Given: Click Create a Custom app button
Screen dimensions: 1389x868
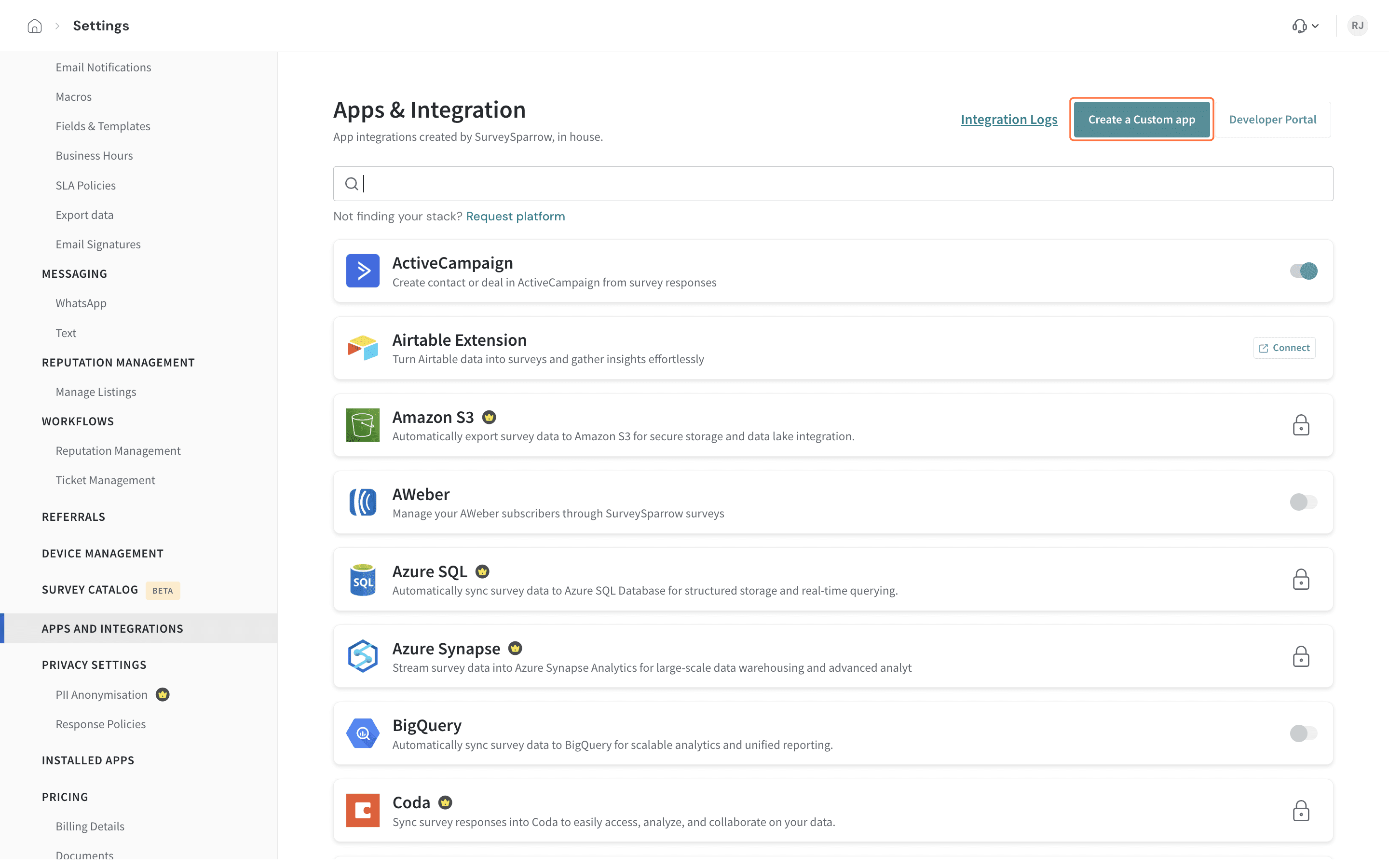Looking at the screenshot, I should (x=1141, y=120).
